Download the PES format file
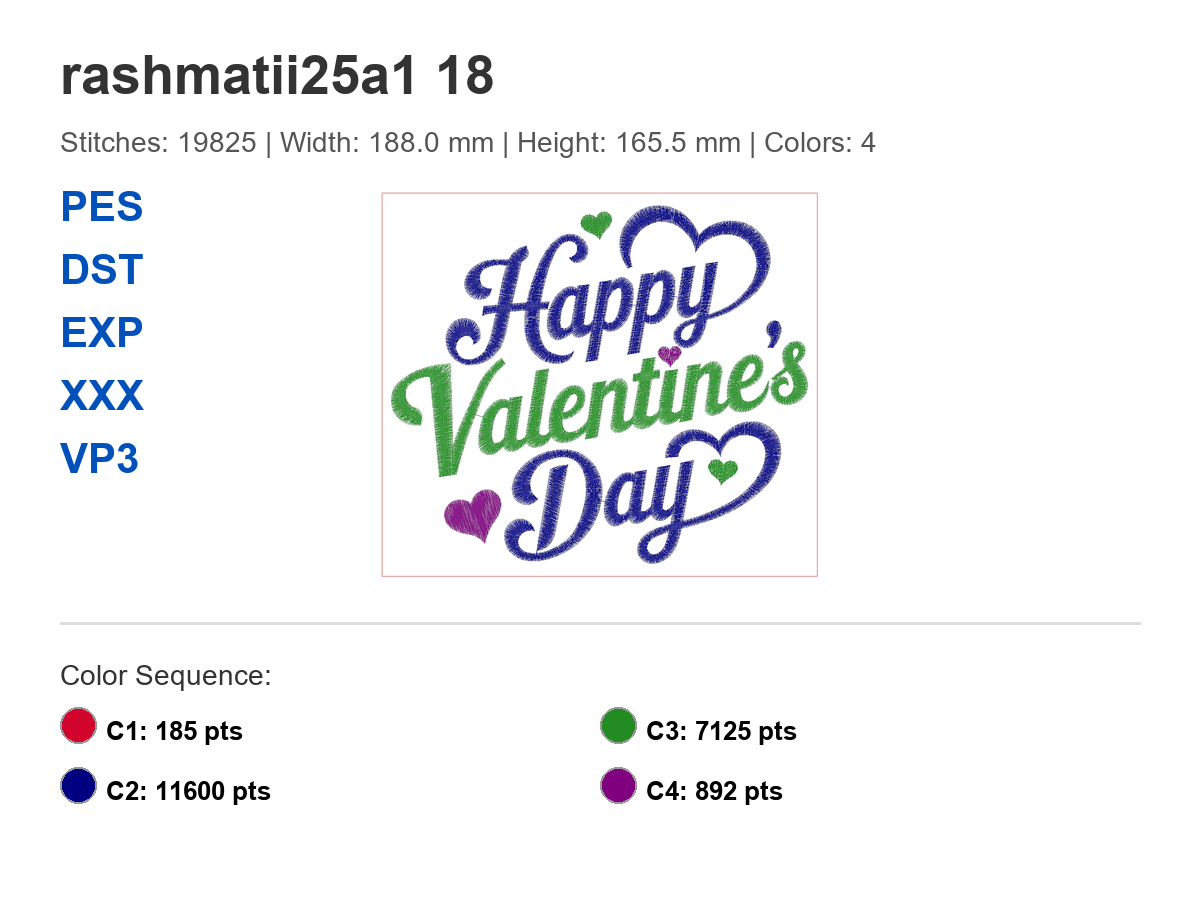The width and height of the screenshot is (1200, 900). tap(101, 207)
